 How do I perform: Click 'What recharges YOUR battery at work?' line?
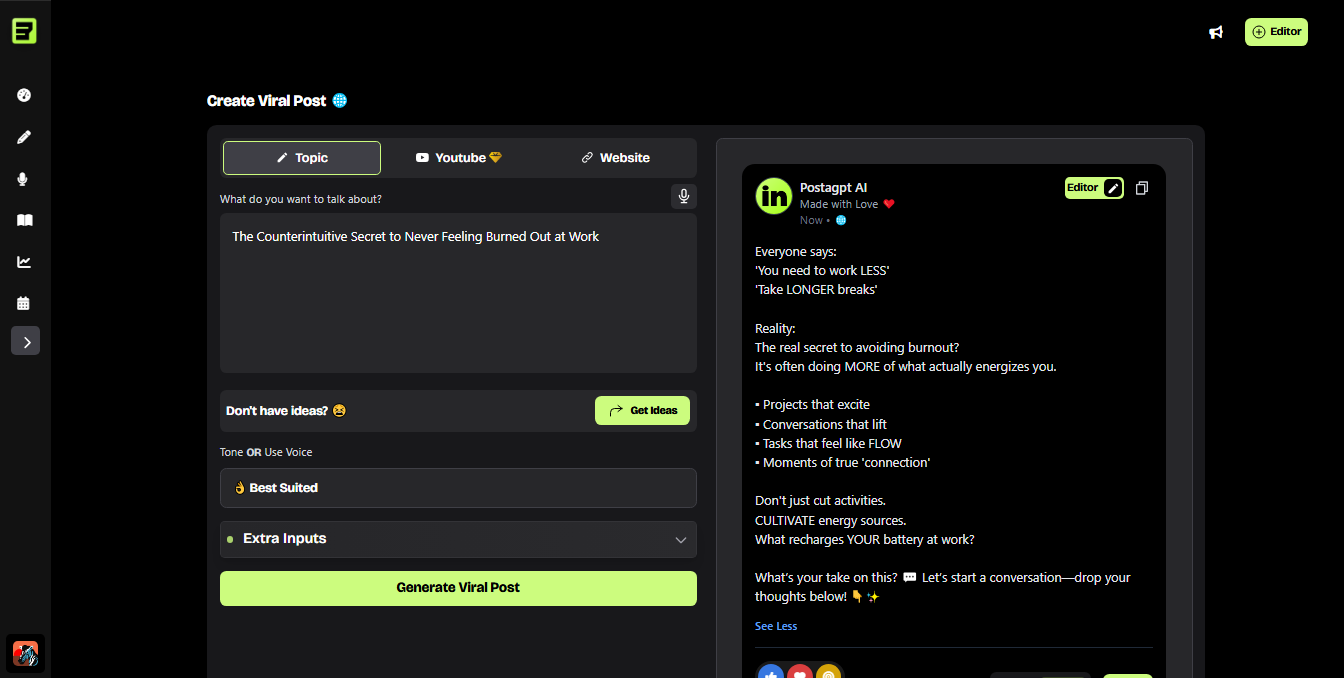(x=864, y=540)
